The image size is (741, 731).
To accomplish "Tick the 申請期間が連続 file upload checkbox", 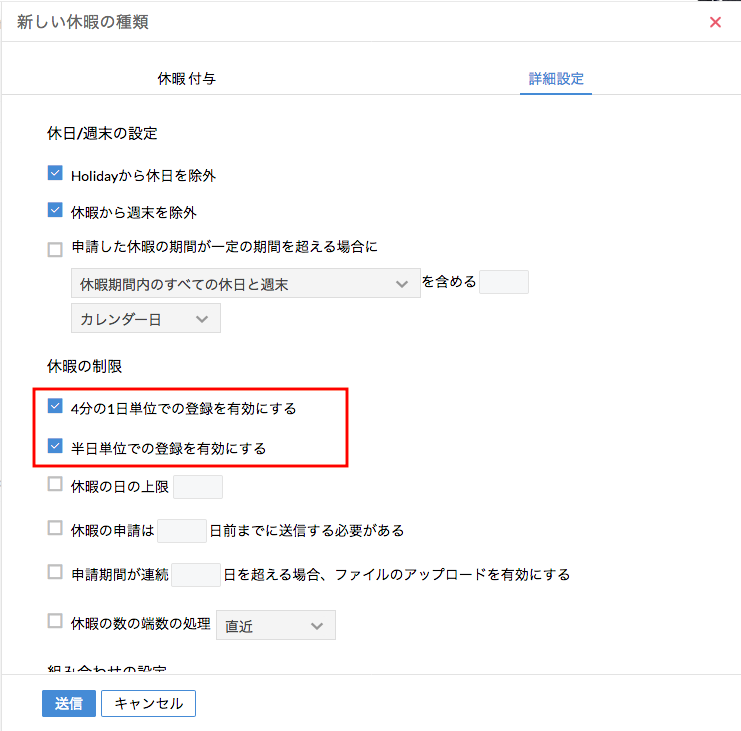I will (55, 573).
